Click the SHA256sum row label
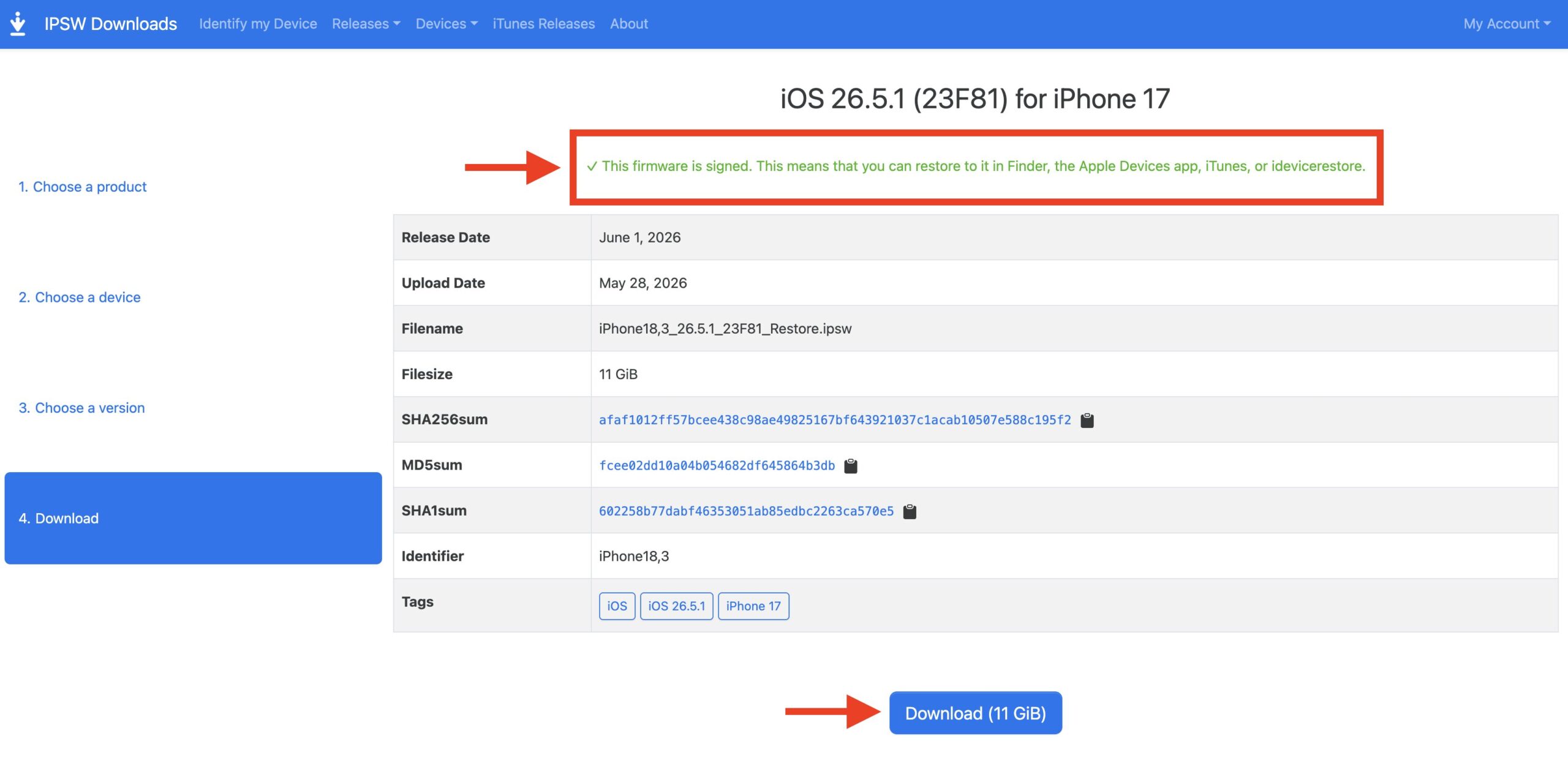The height and width of the screenshot is (761, 1568). click(445, 420)
